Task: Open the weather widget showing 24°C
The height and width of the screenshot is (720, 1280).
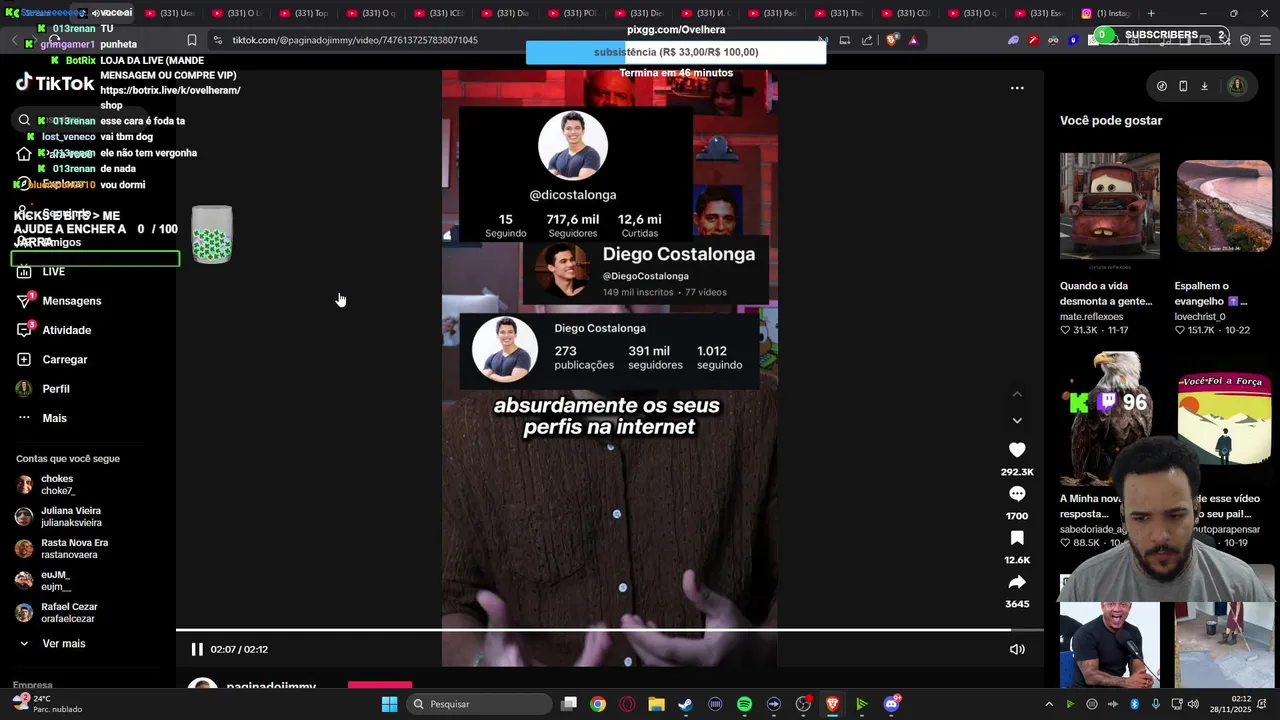Action: coord(48,704)
